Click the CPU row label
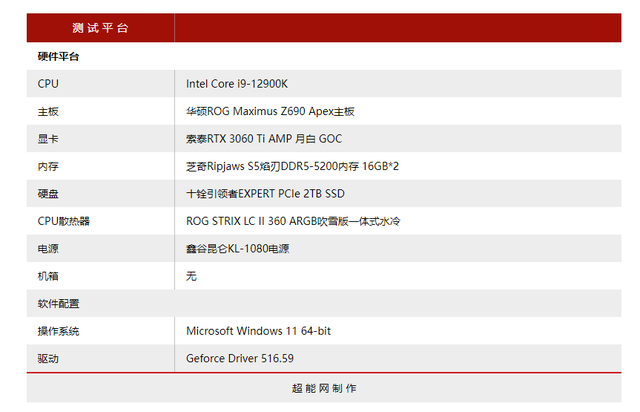The width and height of the screenshot is (640, 412). pos(48,84)
